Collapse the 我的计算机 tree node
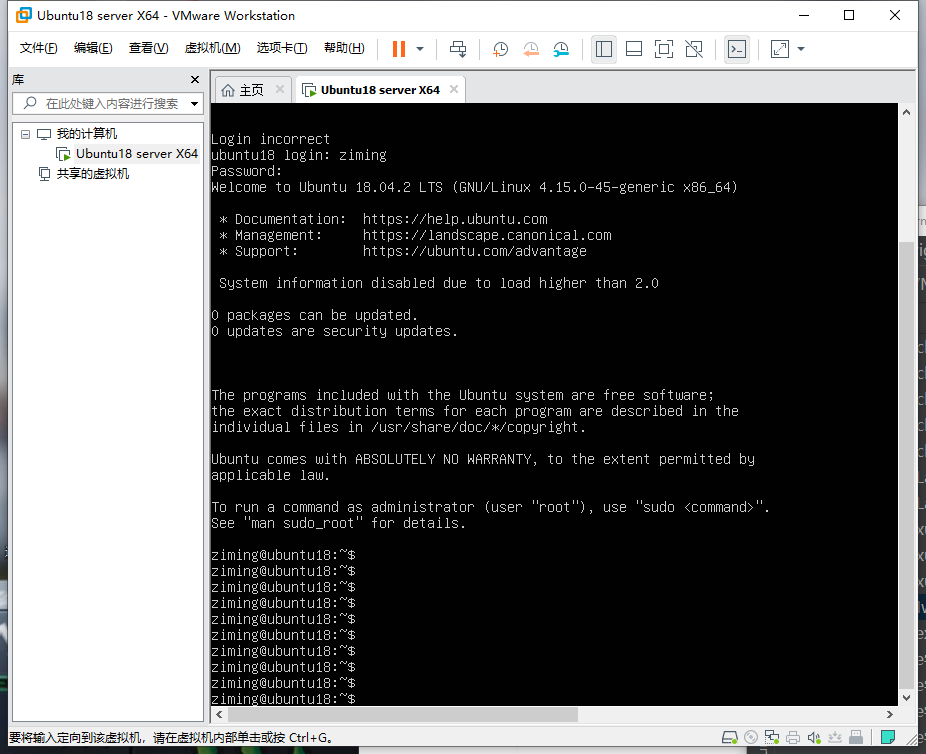The height and width of the screenshot is (754, 926). [25, 134]
